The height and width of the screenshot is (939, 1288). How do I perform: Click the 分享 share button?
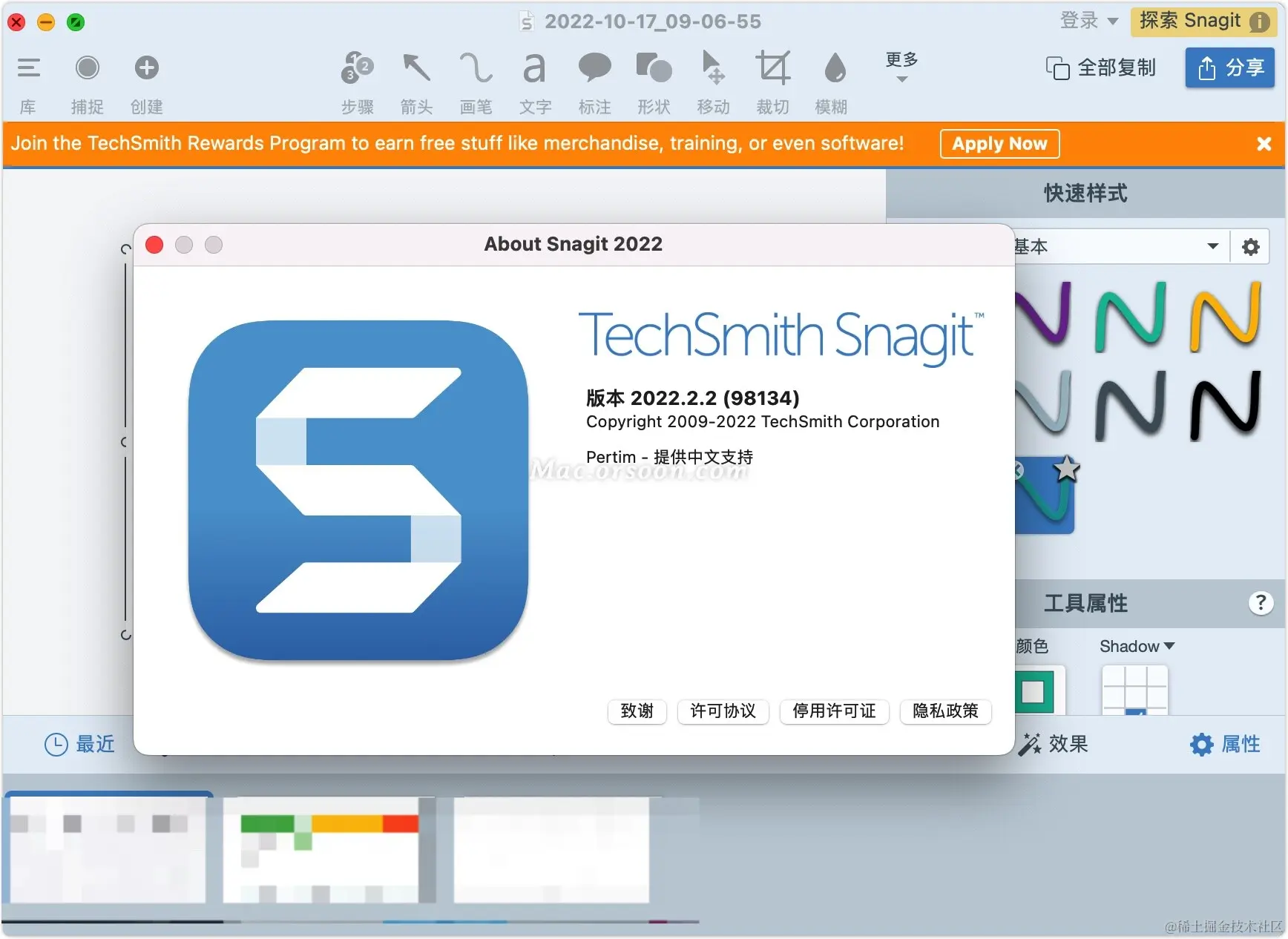tap(1229, 68)
